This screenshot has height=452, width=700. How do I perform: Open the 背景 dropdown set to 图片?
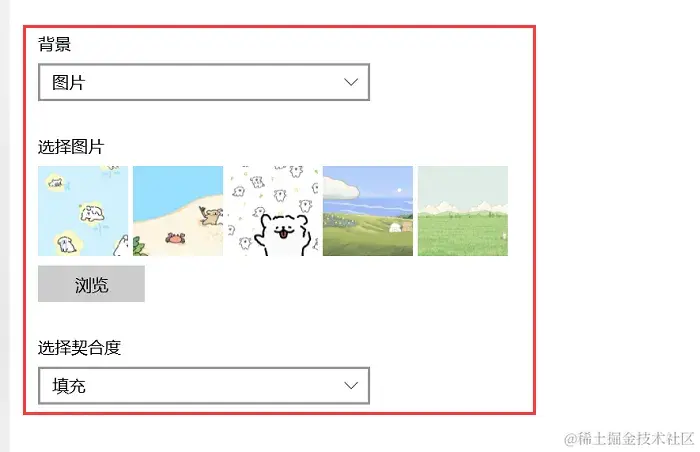pos(204,82)
